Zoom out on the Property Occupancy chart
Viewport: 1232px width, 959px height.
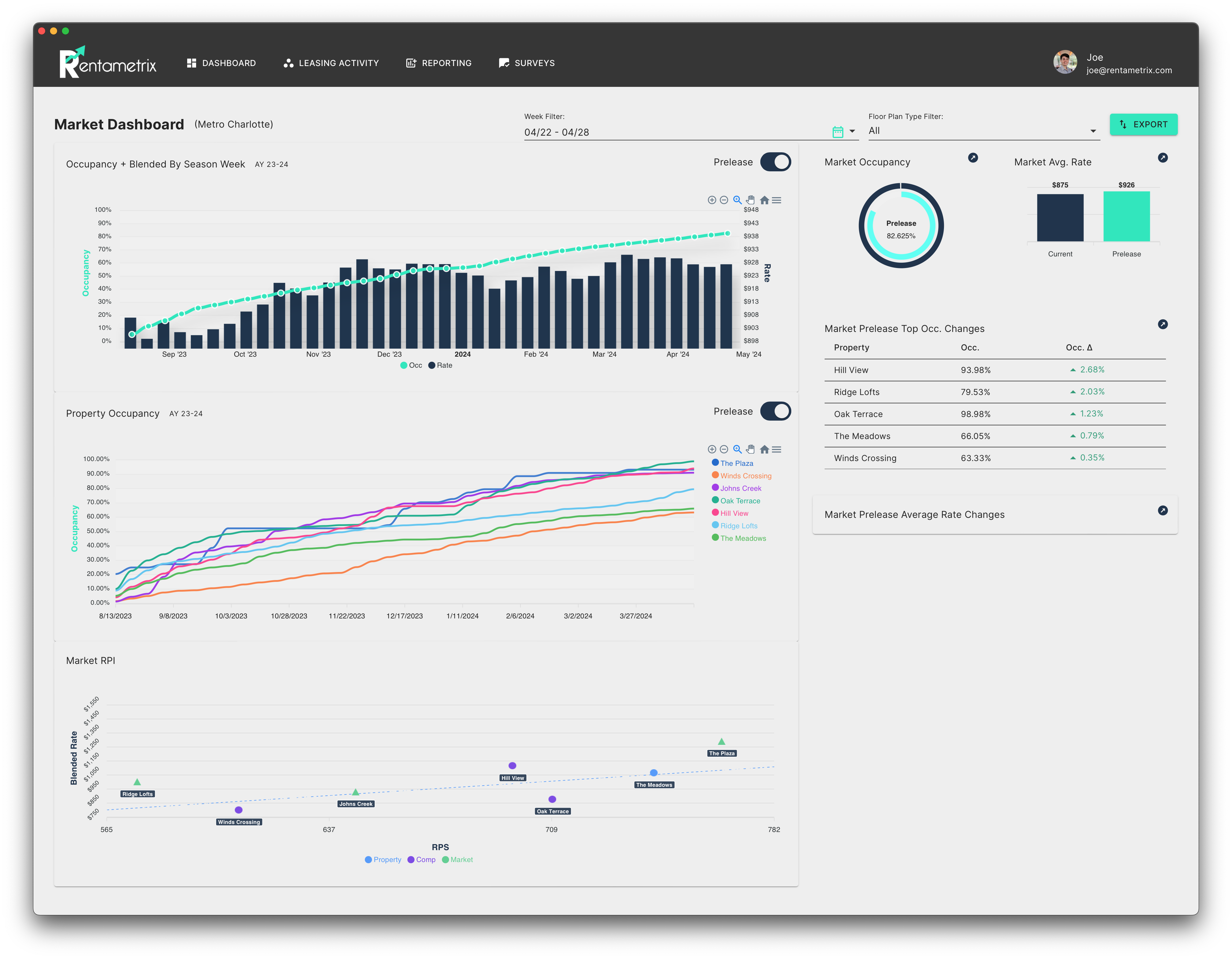[724, 449]
